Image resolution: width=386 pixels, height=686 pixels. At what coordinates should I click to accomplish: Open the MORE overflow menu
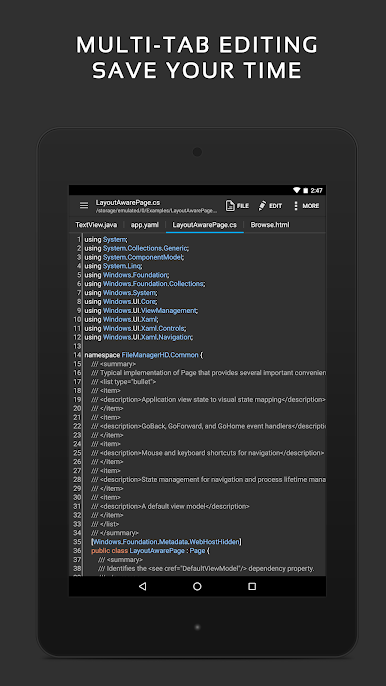[306, 206]
